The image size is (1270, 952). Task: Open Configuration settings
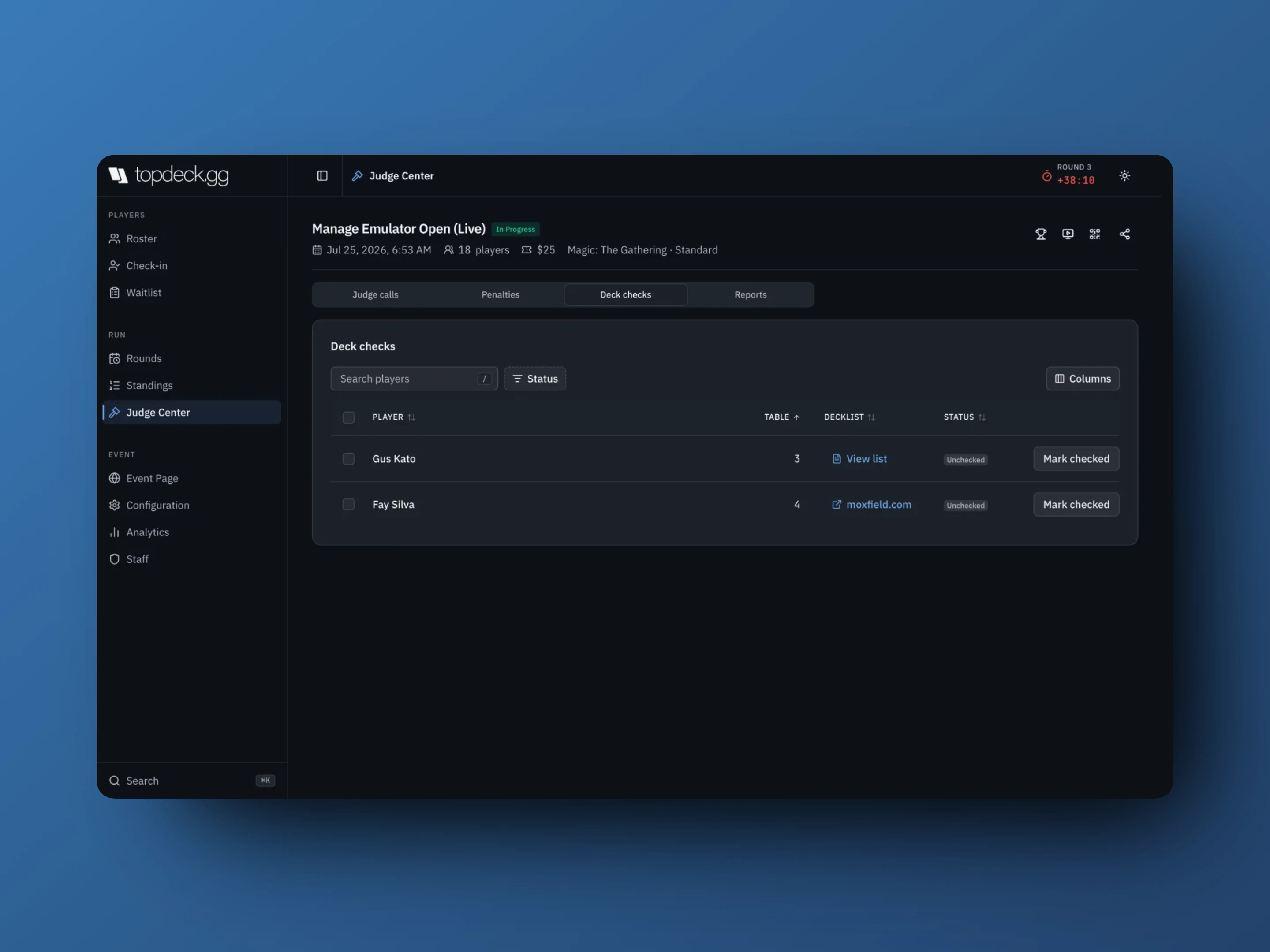(x=192, y=506)
